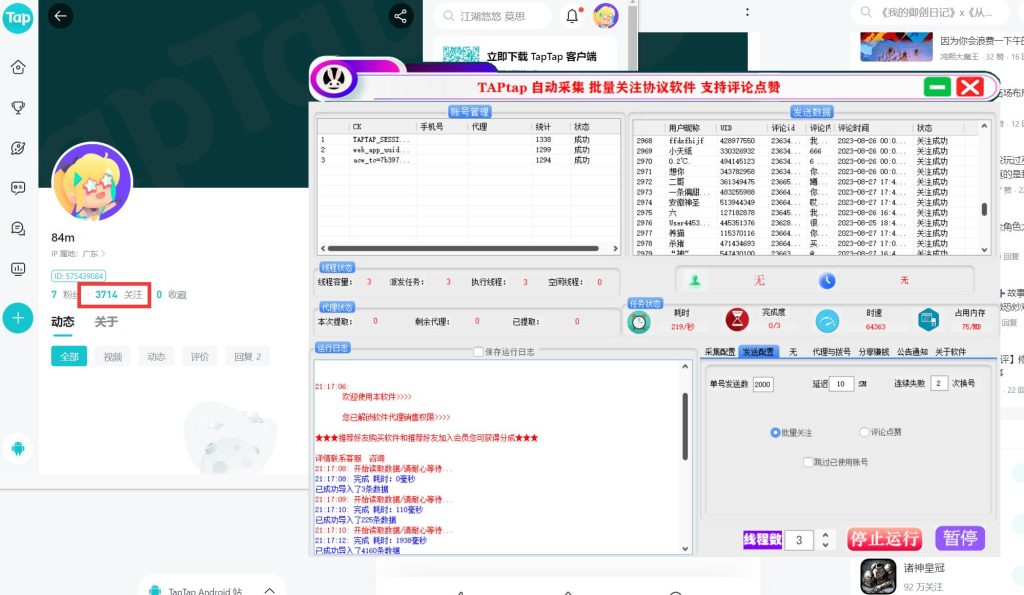
Task: Select the 评论点赞 radio button
Action: 864,431
